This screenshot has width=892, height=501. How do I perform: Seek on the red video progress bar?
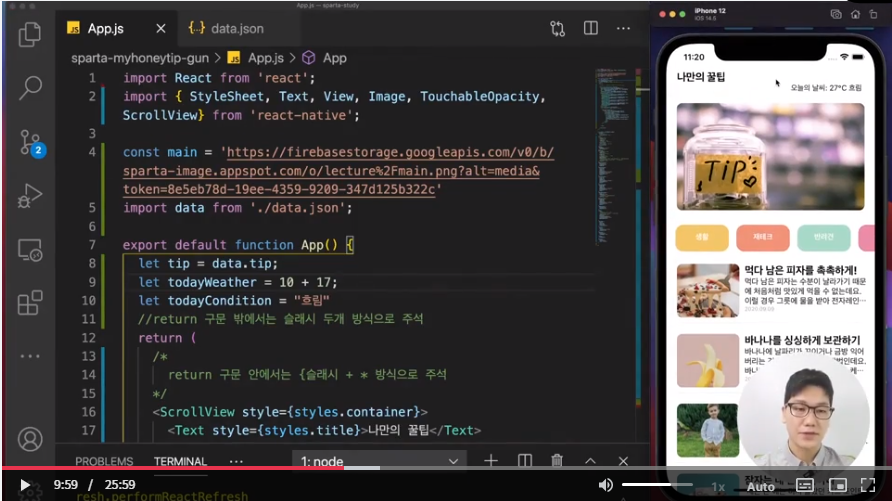pyautogui.click(x=173, y=467)
